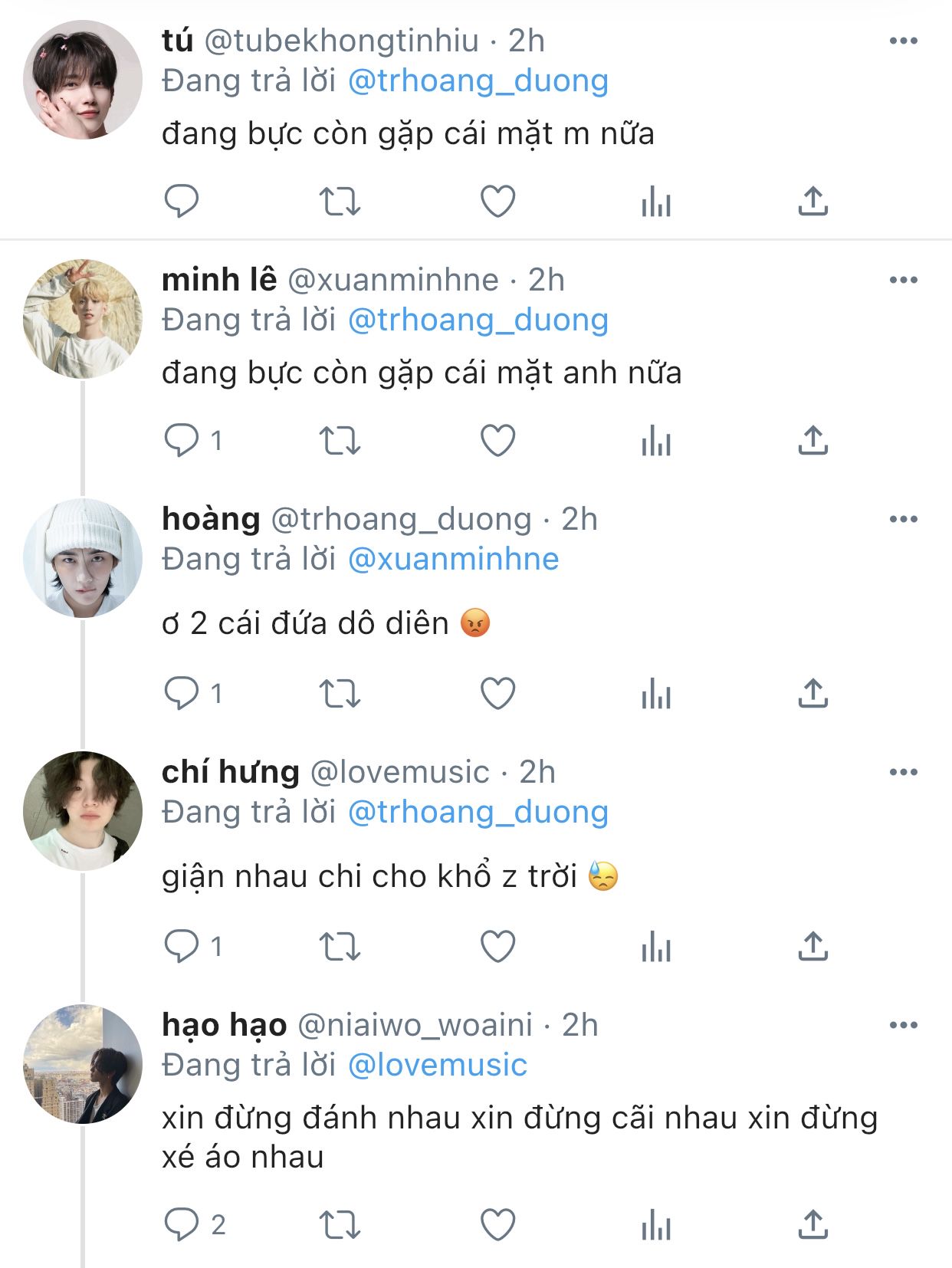This screenshot has width=952, height=1268.
Task: Open the @xuanminhne mention link in hoàng's reply
Action: [x=453, y=560]
